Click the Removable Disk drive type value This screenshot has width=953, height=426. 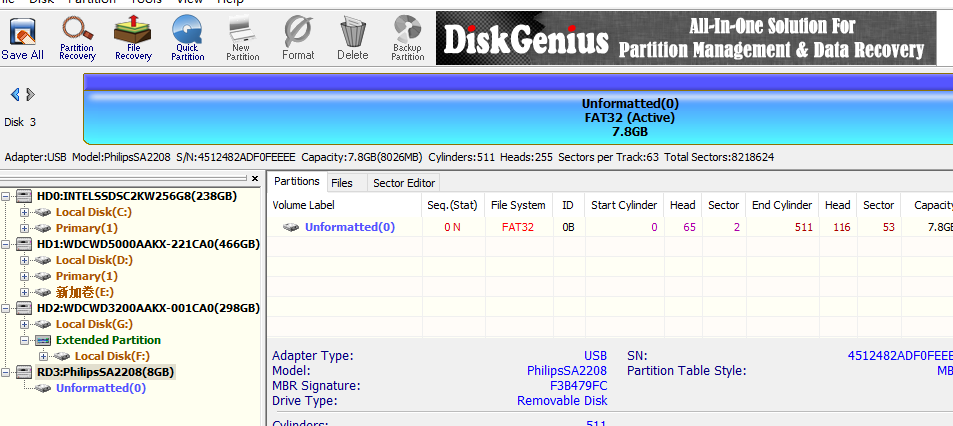coord(562,401)
